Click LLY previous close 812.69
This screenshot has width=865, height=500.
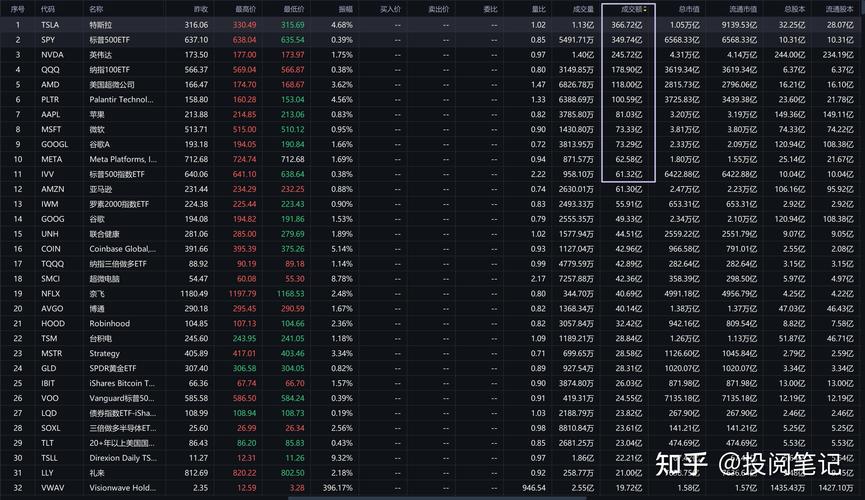(196, 473)
